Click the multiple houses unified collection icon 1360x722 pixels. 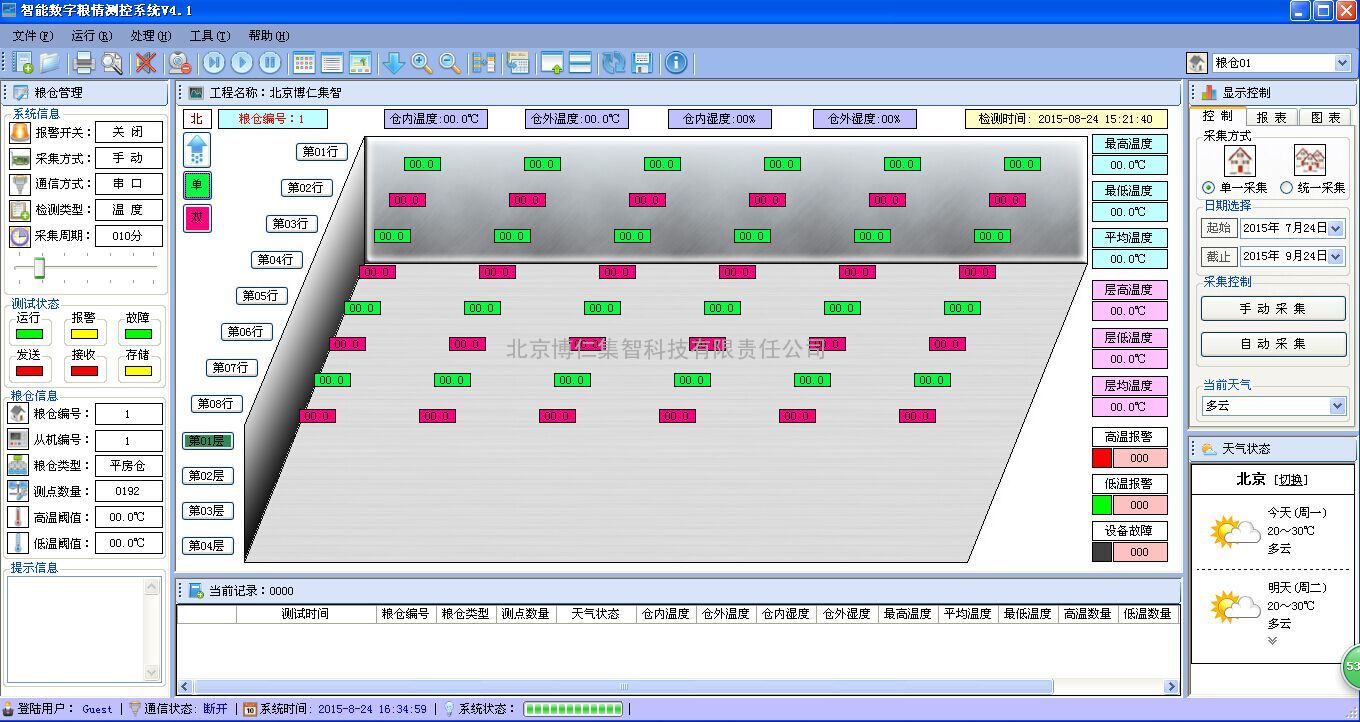tap(1310, 160)
